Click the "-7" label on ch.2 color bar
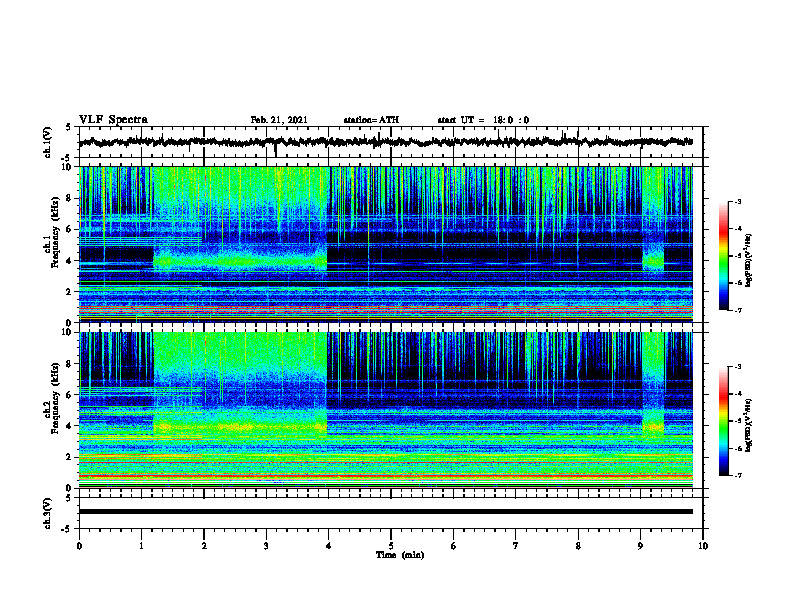 738,476
